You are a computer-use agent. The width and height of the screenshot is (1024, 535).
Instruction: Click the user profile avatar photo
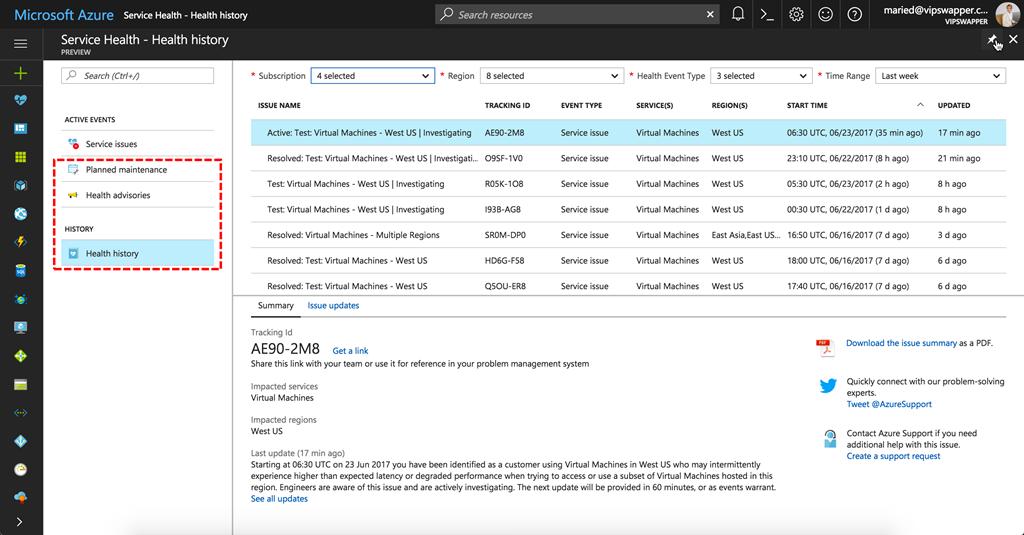click(1007, 14)
